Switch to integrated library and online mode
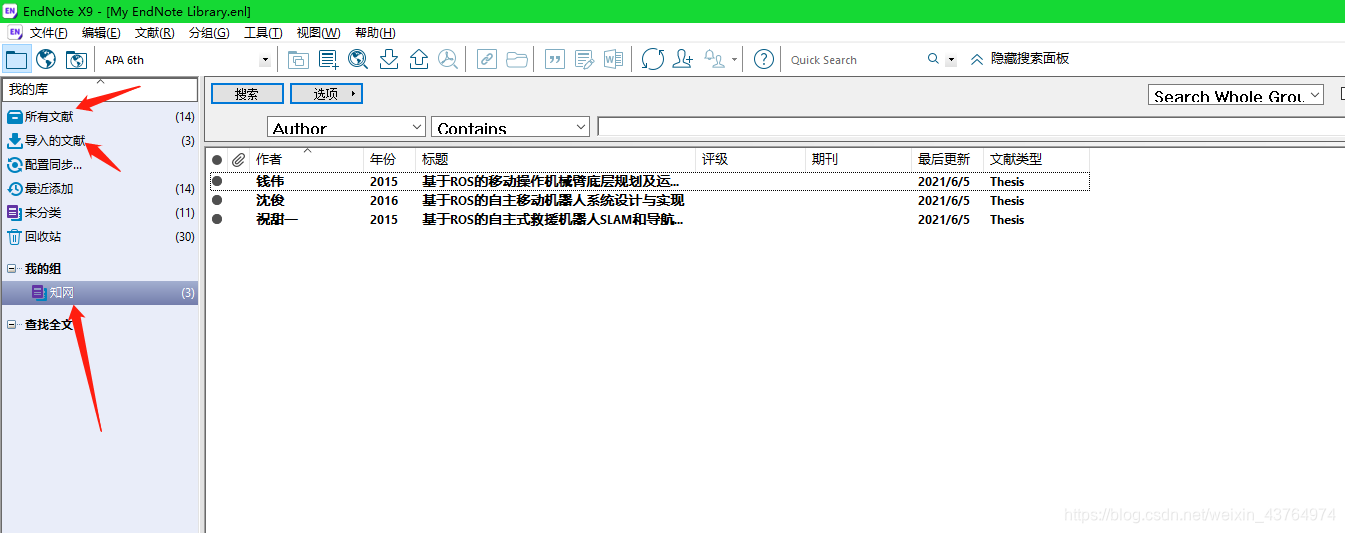1345x533 pixels. (x=76, y=59)
